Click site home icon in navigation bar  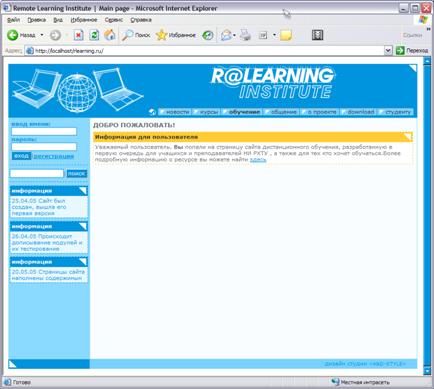coord(152,112)
